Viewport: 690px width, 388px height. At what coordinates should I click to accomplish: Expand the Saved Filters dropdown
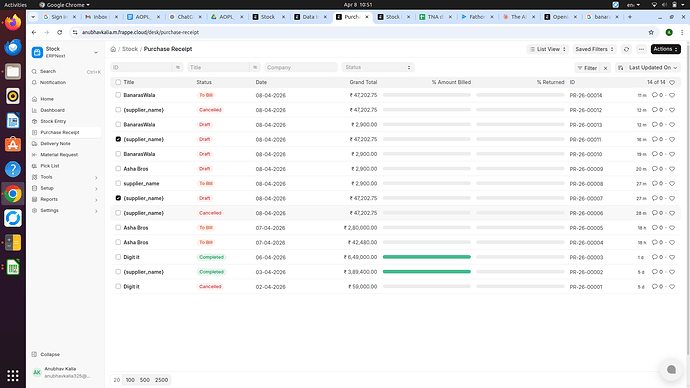pos(594,49)
